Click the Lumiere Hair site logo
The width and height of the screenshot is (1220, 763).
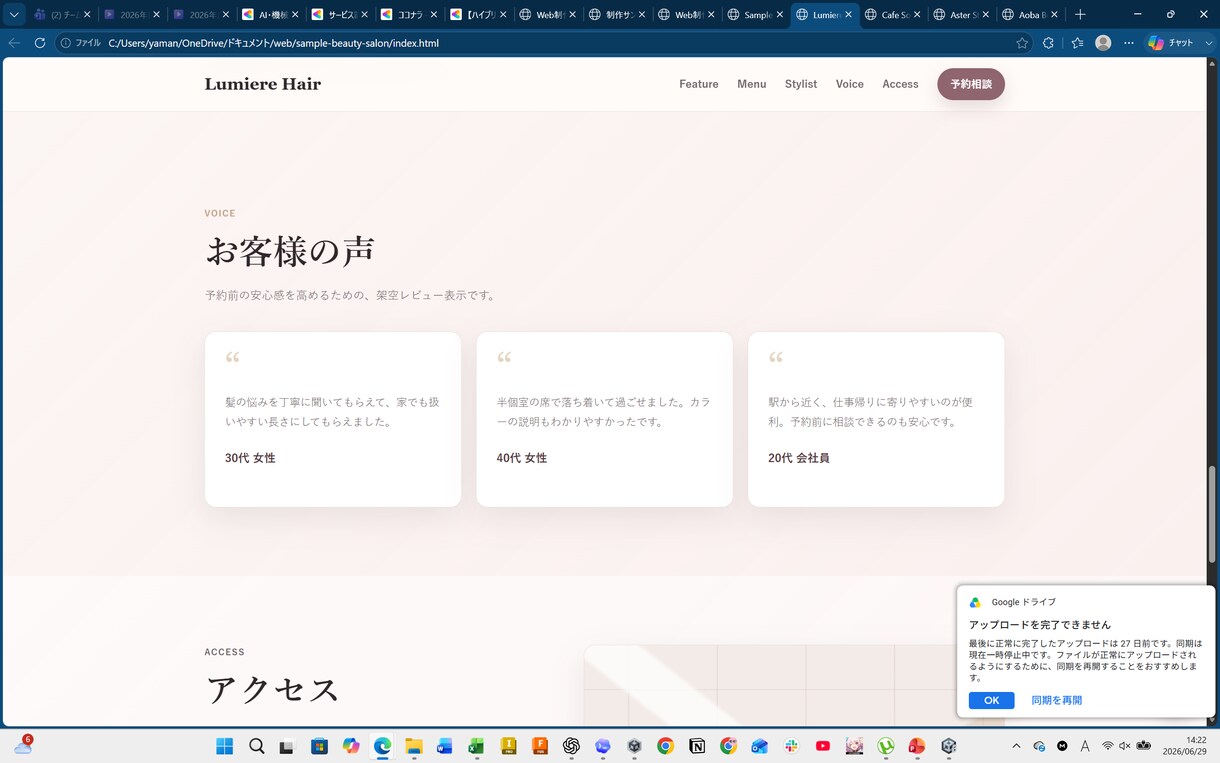[263, 84]
